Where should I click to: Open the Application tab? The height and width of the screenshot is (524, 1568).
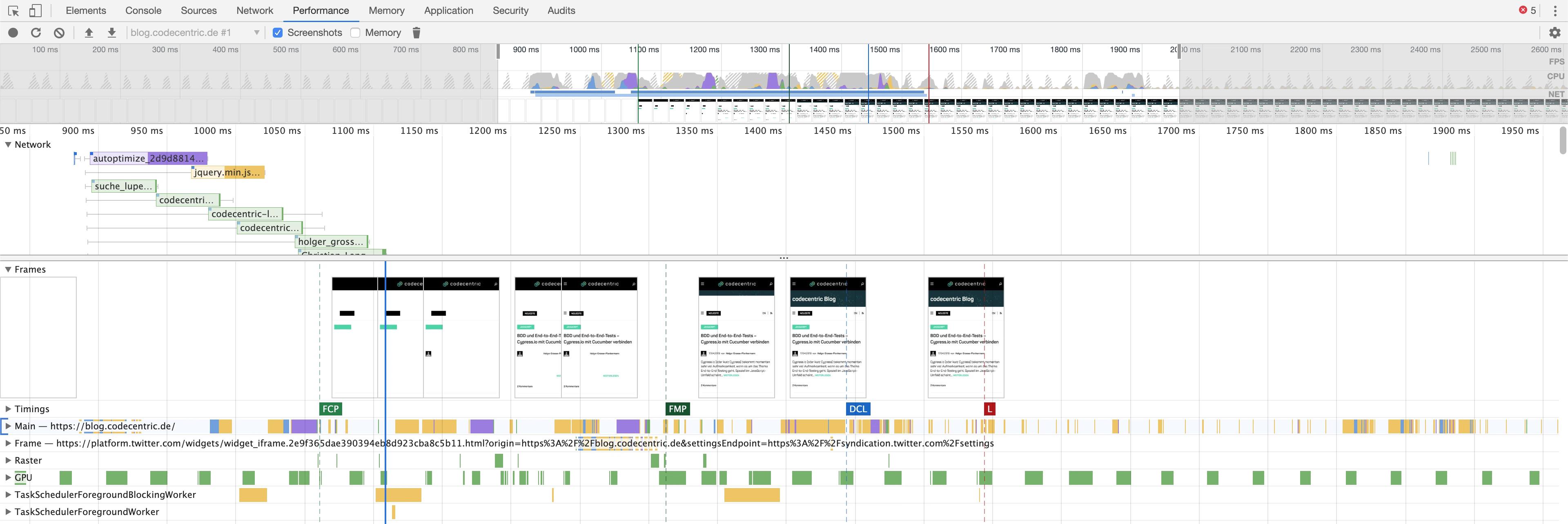[448, 11]
